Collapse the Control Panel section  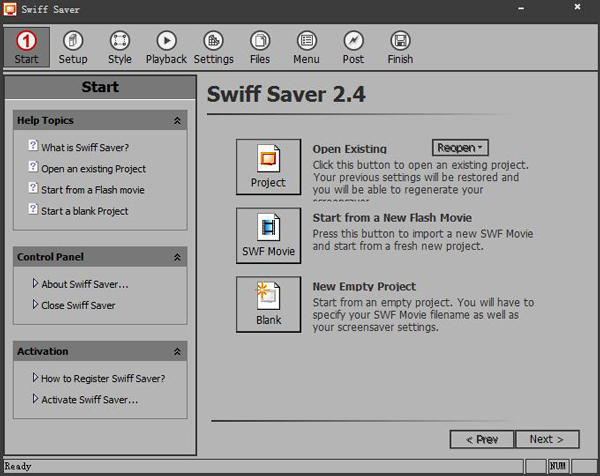point(177,257)
